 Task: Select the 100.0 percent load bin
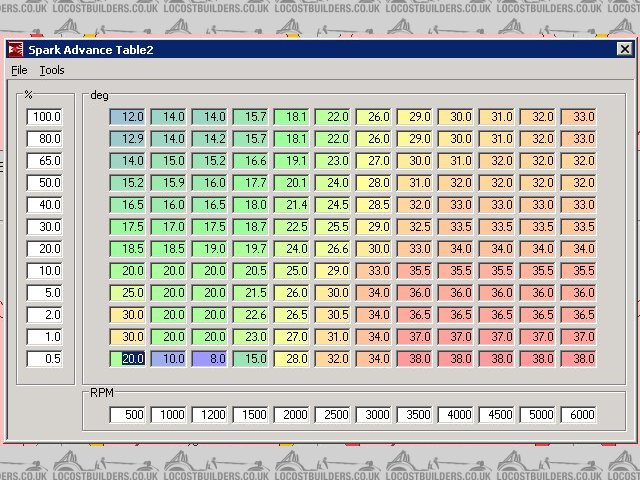point(45,117)
